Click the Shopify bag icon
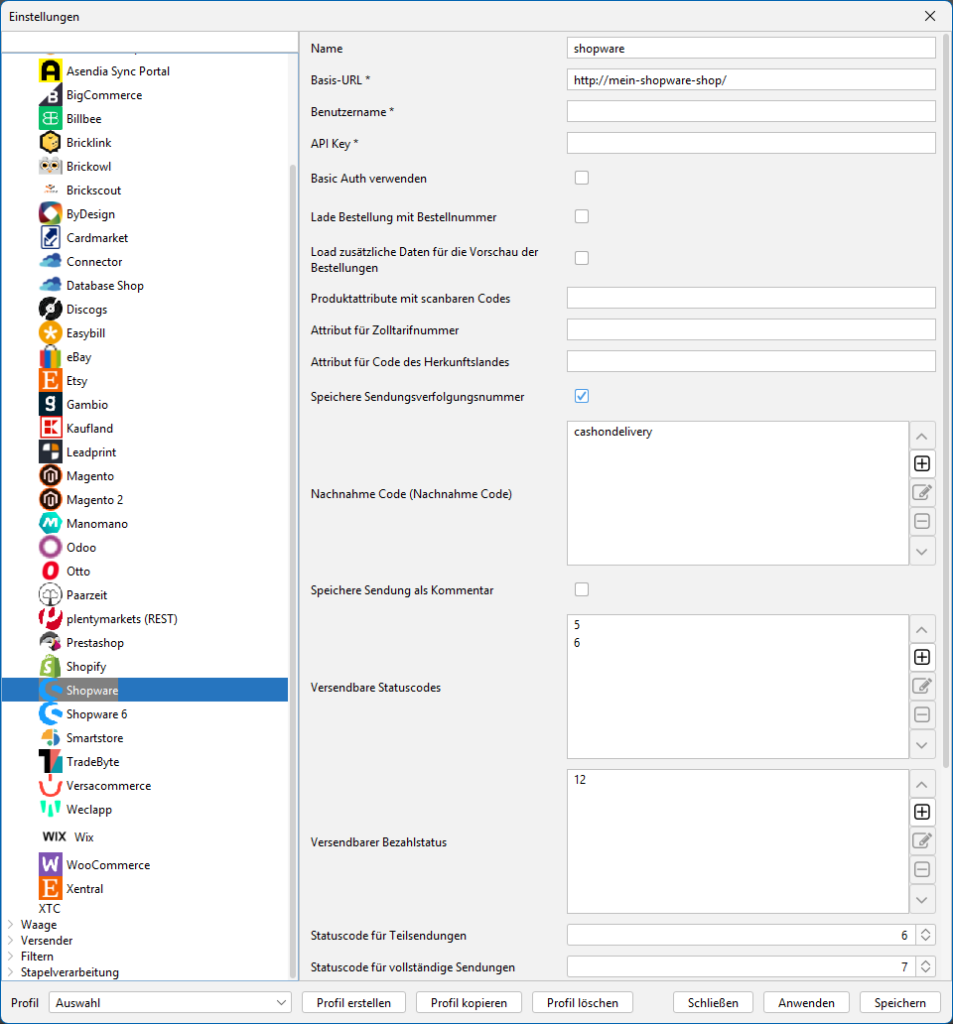This screenshot has width=953, height=1024. (x=50, y=666)
